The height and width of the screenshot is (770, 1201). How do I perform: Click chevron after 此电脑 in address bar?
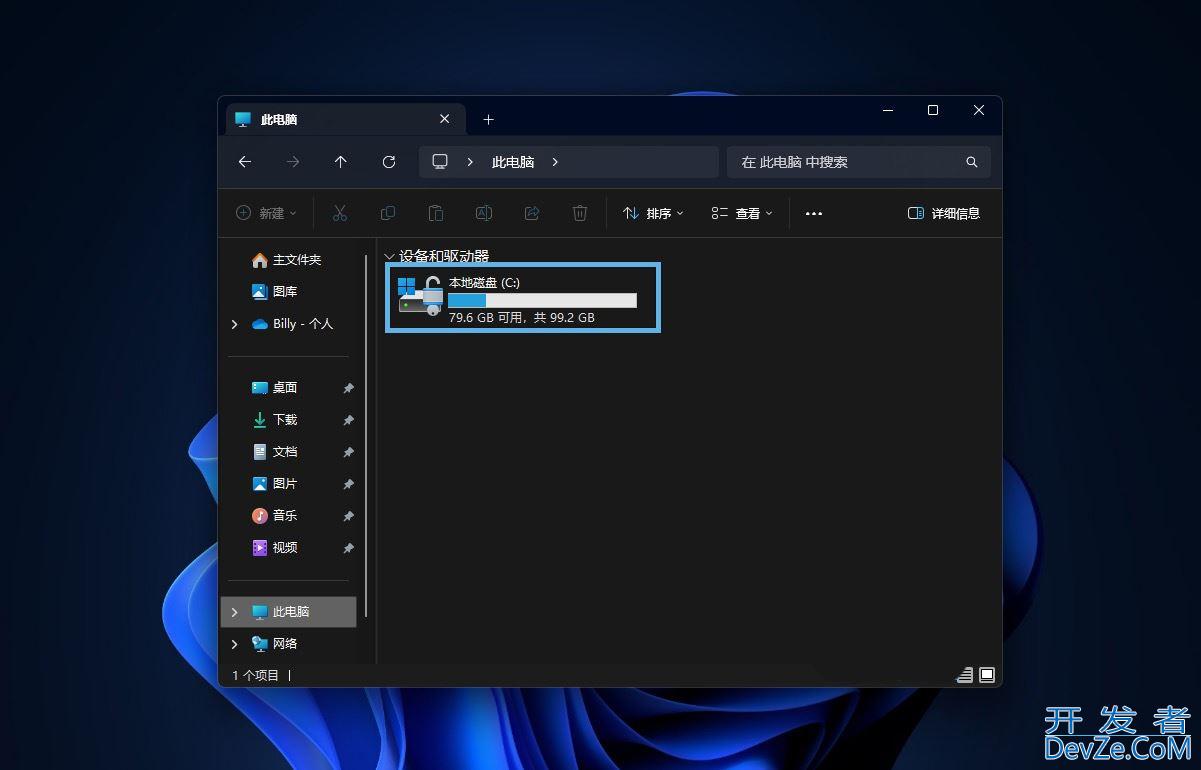(x=555, y=162)
